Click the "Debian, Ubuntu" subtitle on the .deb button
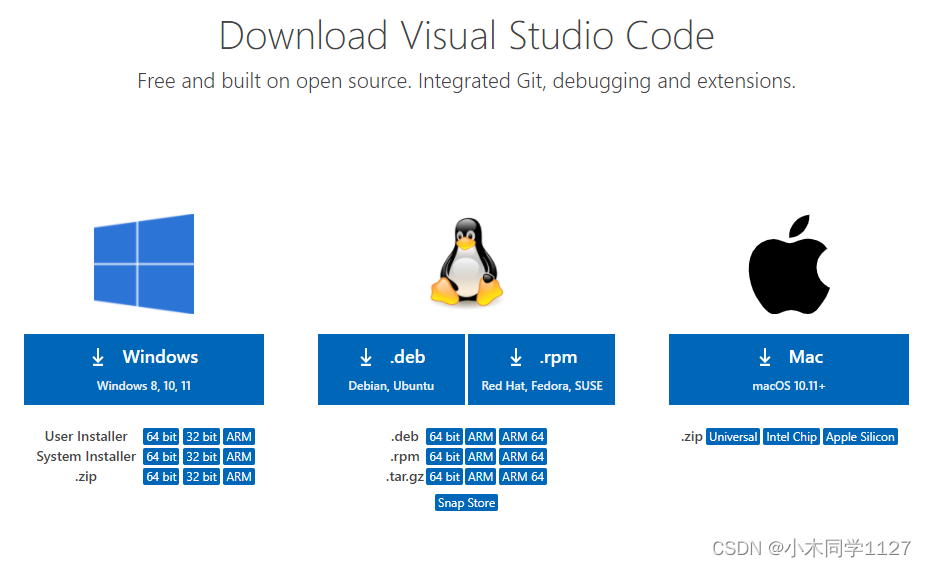Image resolution: width=926 pixels, height=567 pixels. pyautogui.click(x=391, y=386)
